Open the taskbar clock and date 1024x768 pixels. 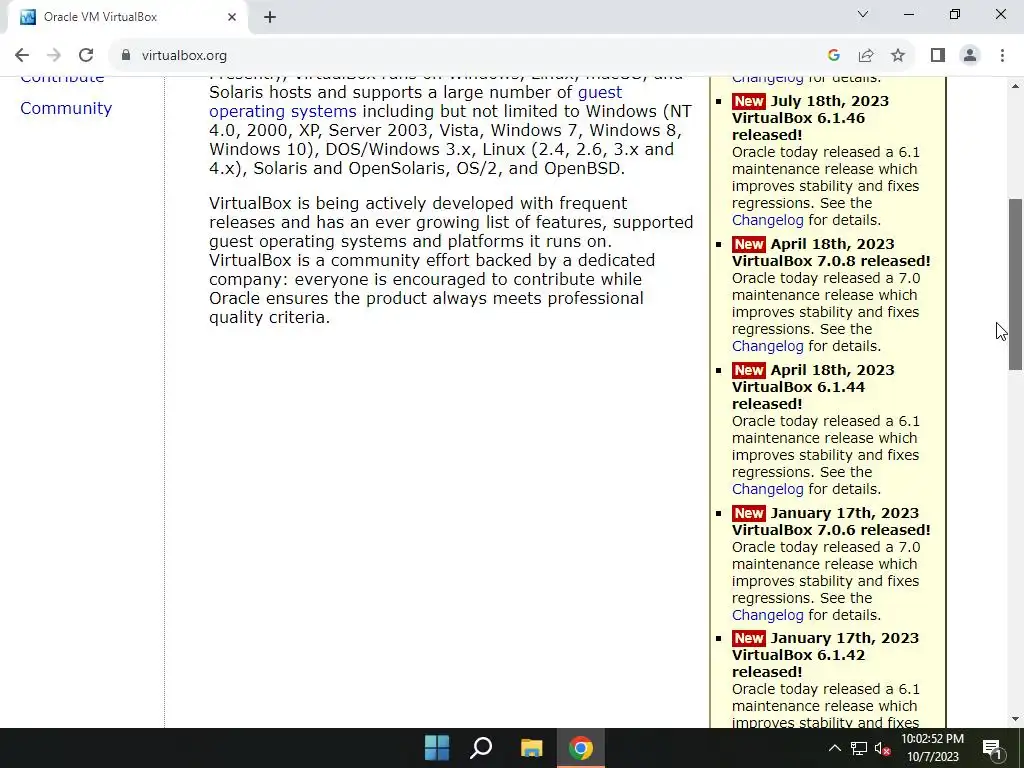coord(933,748)
